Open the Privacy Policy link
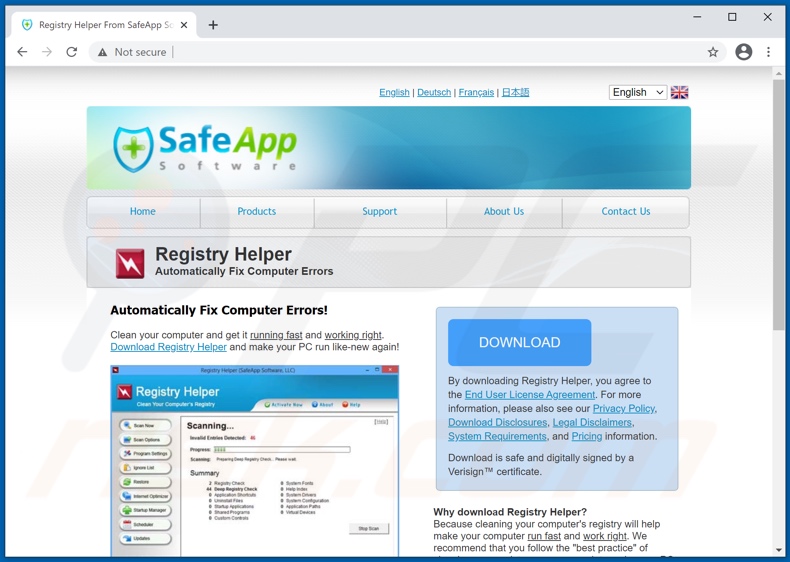The image size is (790, 562). (x=624, y=408)
